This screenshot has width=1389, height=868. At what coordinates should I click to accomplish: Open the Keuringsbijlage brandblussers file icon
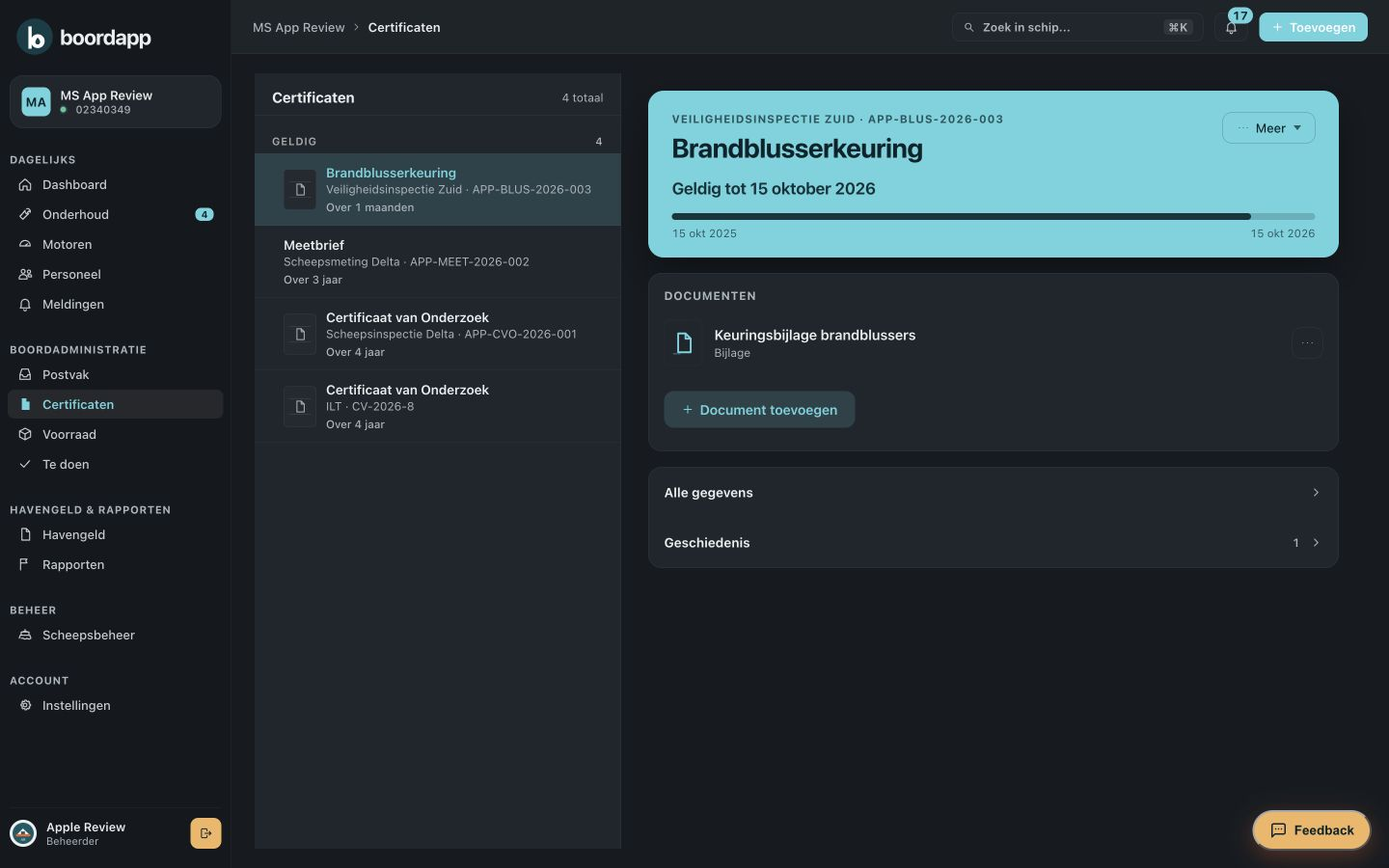pos(684,343)
